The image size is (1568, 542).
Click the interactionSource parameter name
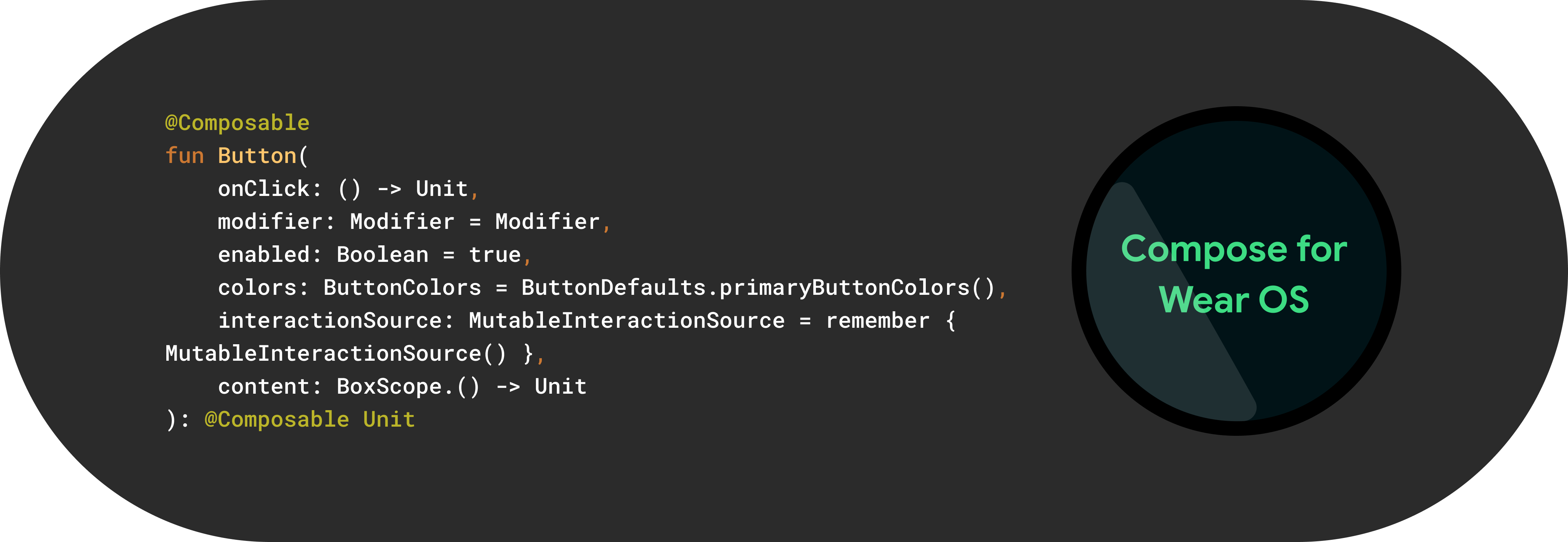click(329, 320)
